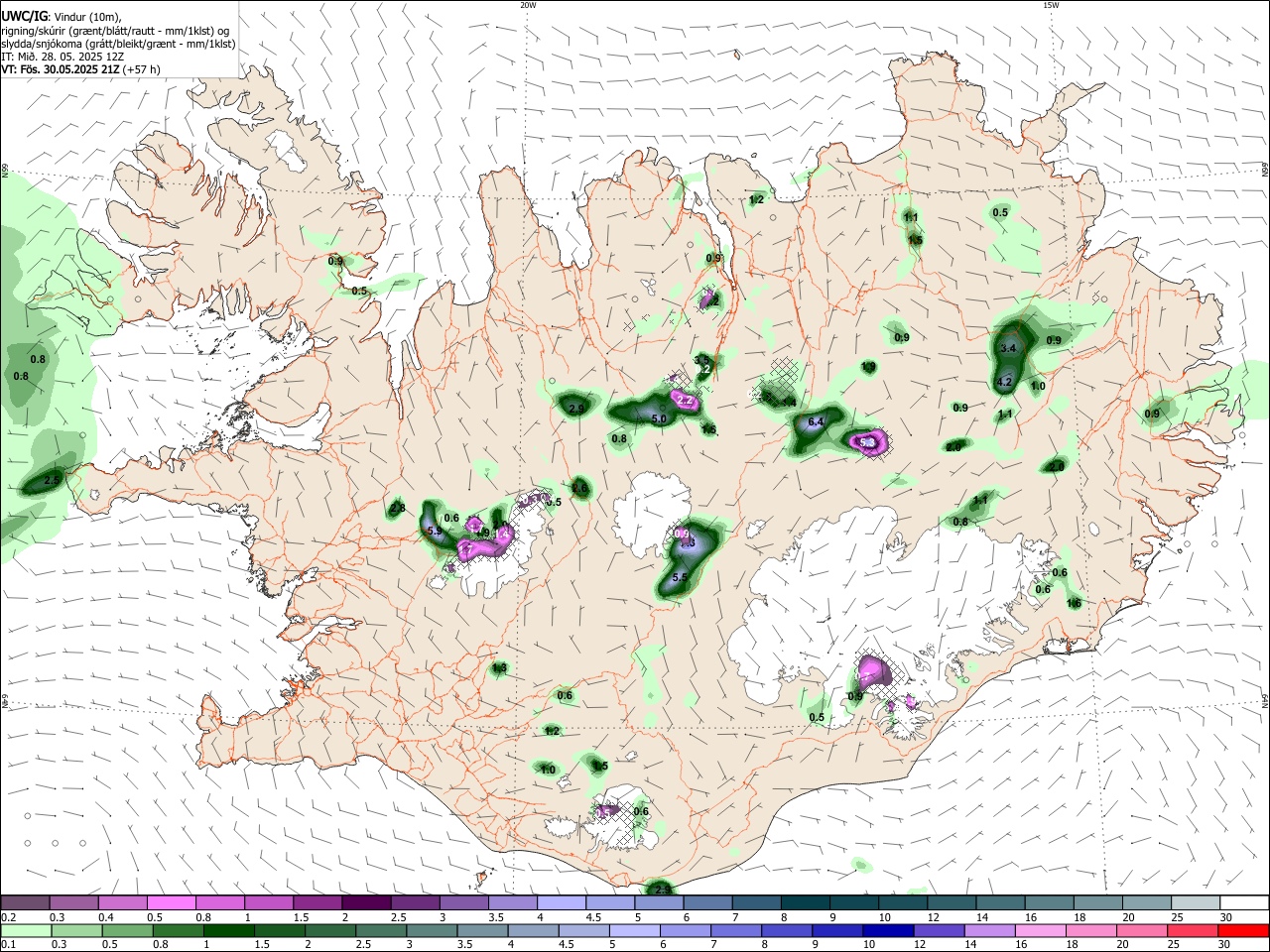This screenshot has width=1270, height=952.
Task: Click the 6.4 precipitation value
Action: tap(817, 421)
